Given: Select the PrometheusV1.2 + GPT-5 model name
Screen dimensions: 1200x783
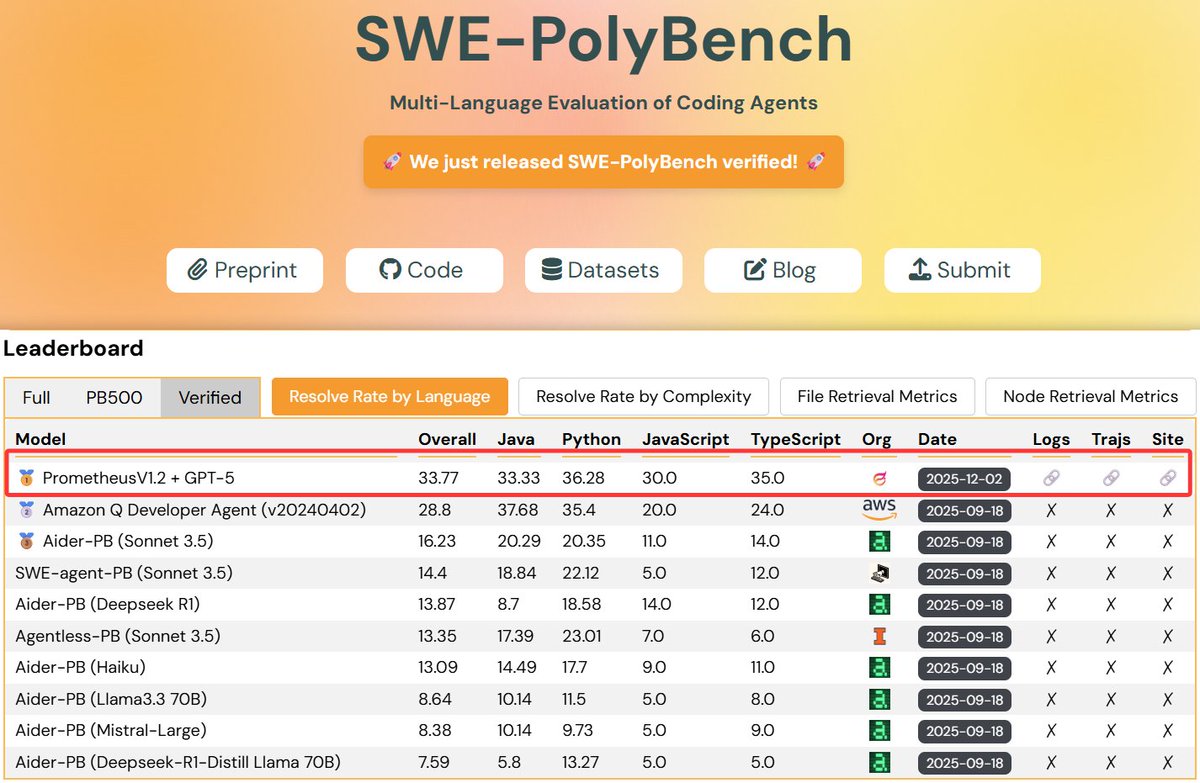Looking at the screenshot, I should [138, 479].
